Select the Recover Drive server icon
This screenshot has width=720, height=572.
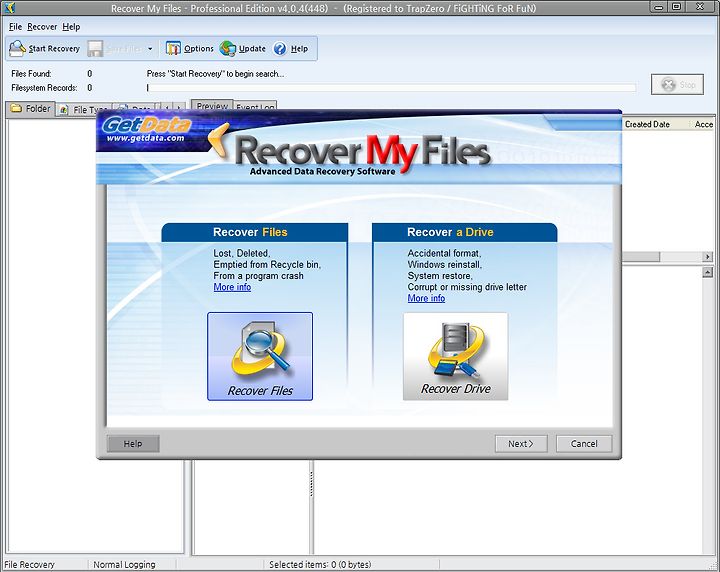456,356
